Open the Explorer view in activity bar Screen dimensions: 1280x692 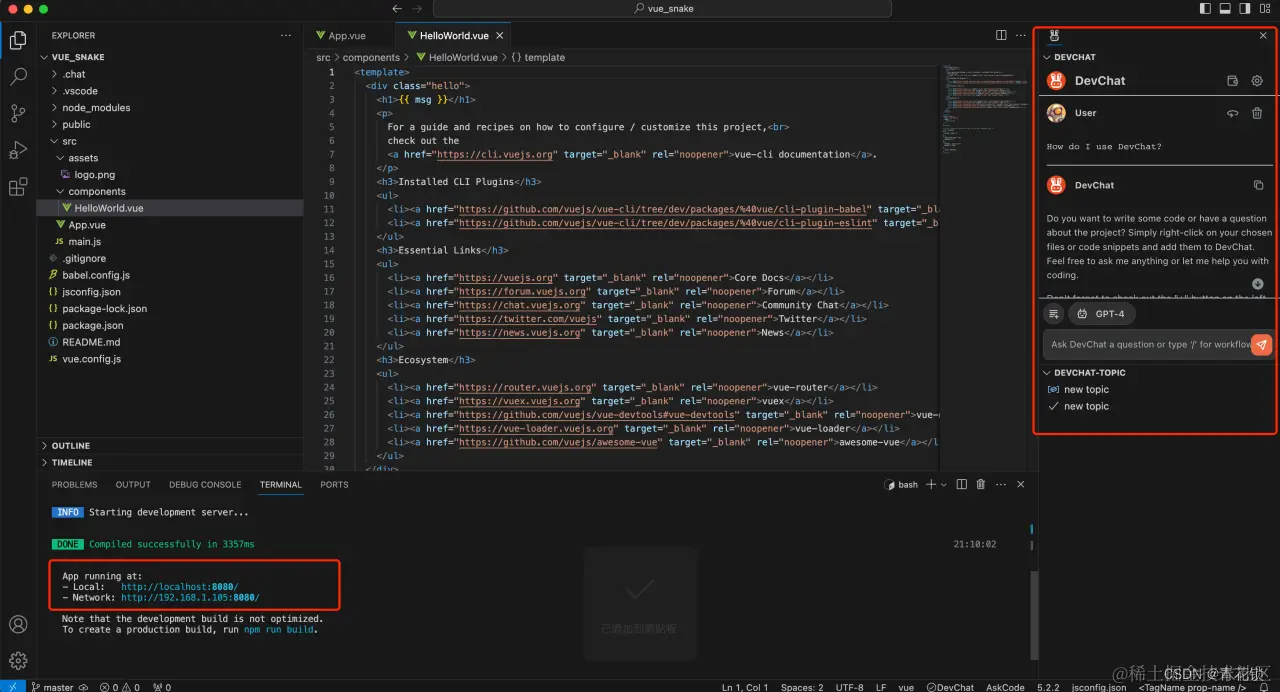click(18, 40)
